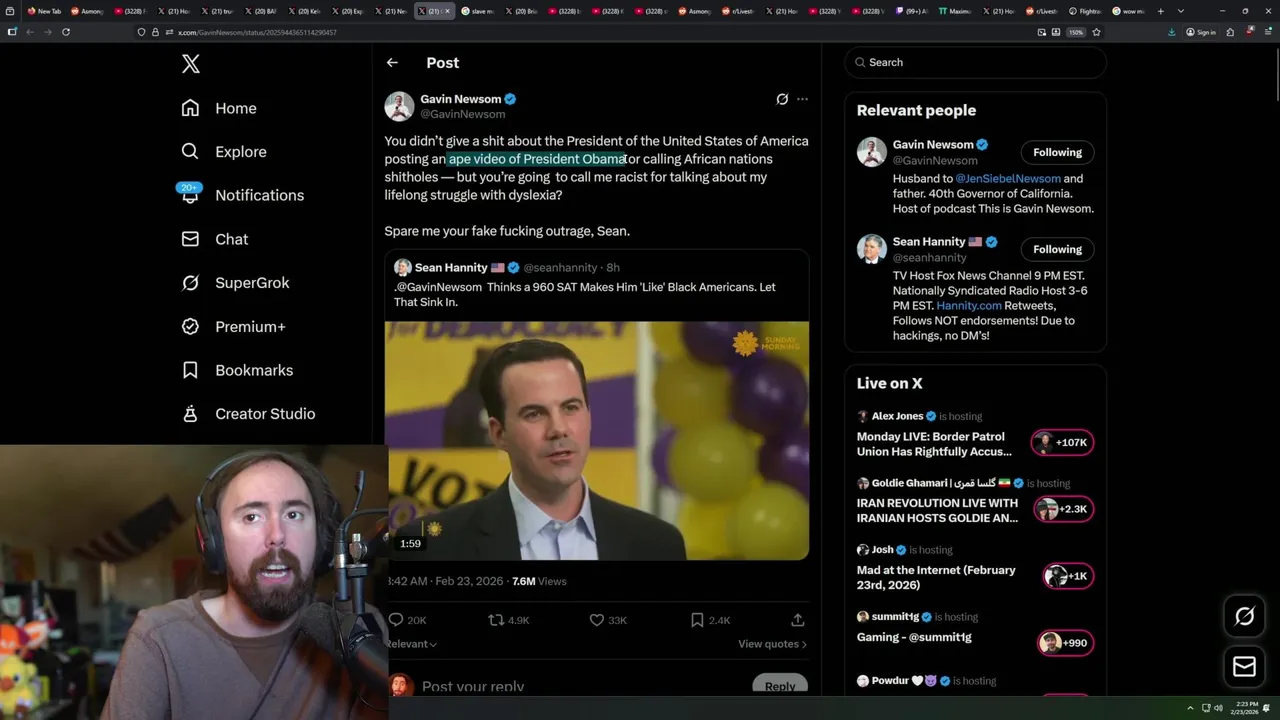Join Josh's live space with +1K
The height and width of the screenshot is (720, 1280).
[x=1068, y=576]
